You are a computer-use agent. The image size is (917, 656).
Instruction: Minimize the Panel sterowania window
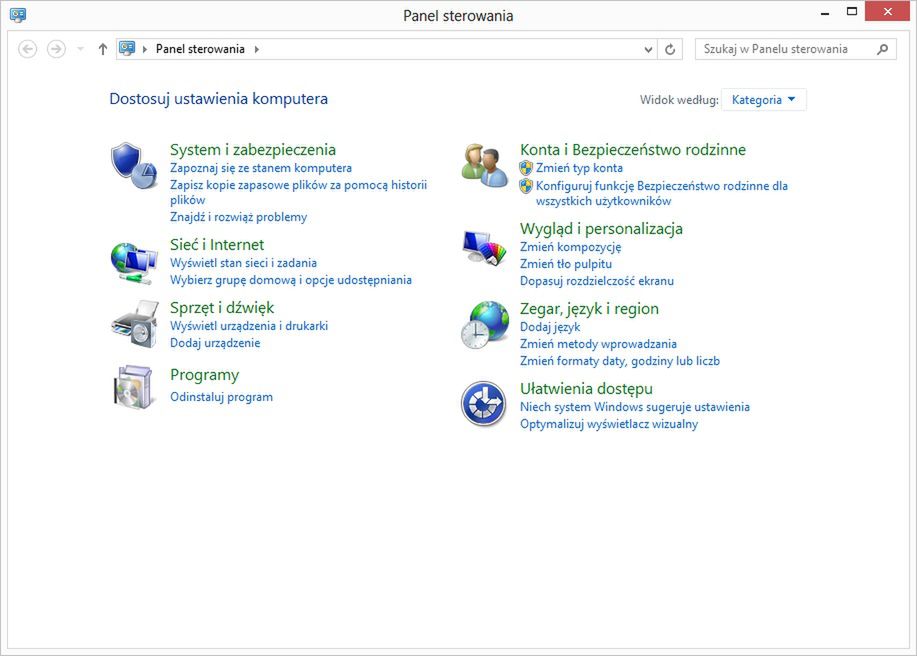825,12
